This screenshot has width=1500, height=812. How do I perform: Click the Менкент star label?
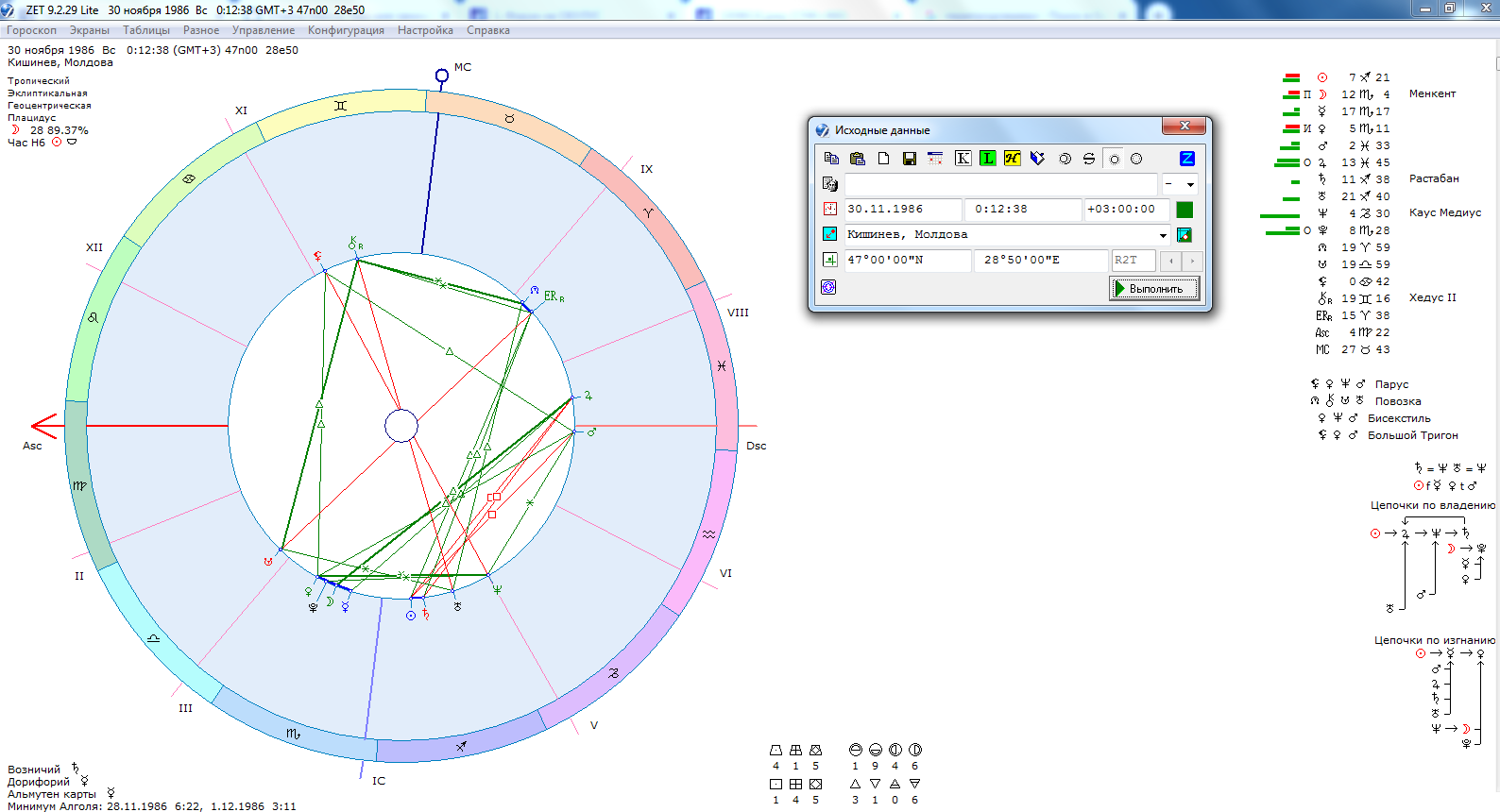[x=1432, y=93]
